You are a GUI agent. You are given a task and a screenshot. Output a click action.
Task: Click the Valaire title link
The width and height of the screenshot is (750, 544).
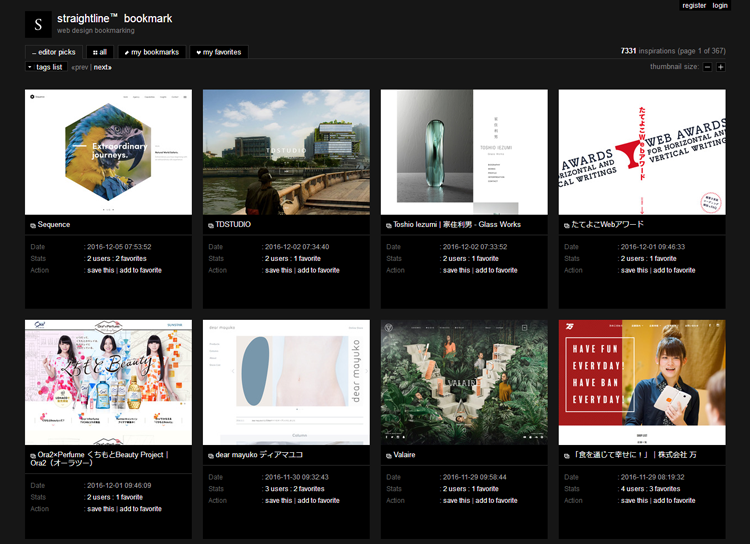click(x=404, y=455)
